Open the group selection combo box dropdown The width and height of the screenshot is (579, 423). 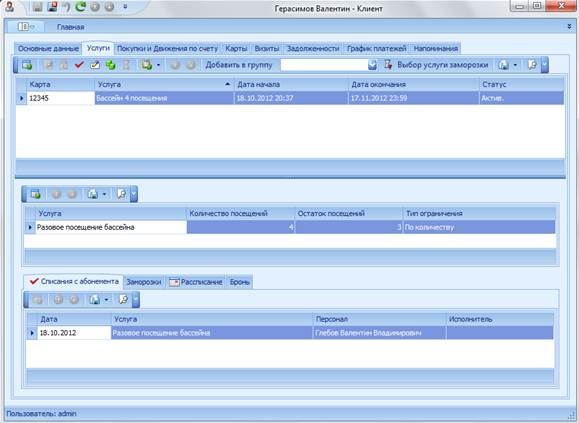(373, 65)
